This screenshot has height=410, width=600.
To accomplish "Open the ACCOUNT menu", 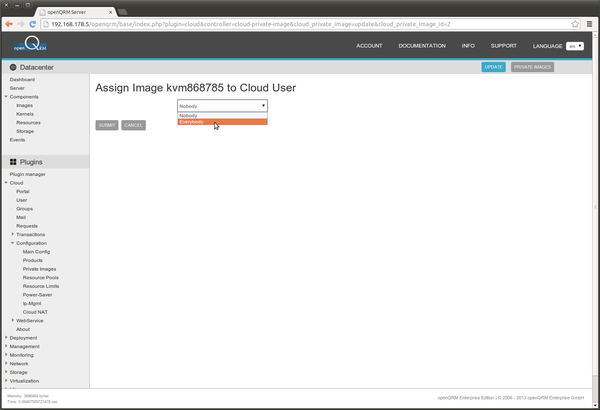I will [x=369, y=46].
